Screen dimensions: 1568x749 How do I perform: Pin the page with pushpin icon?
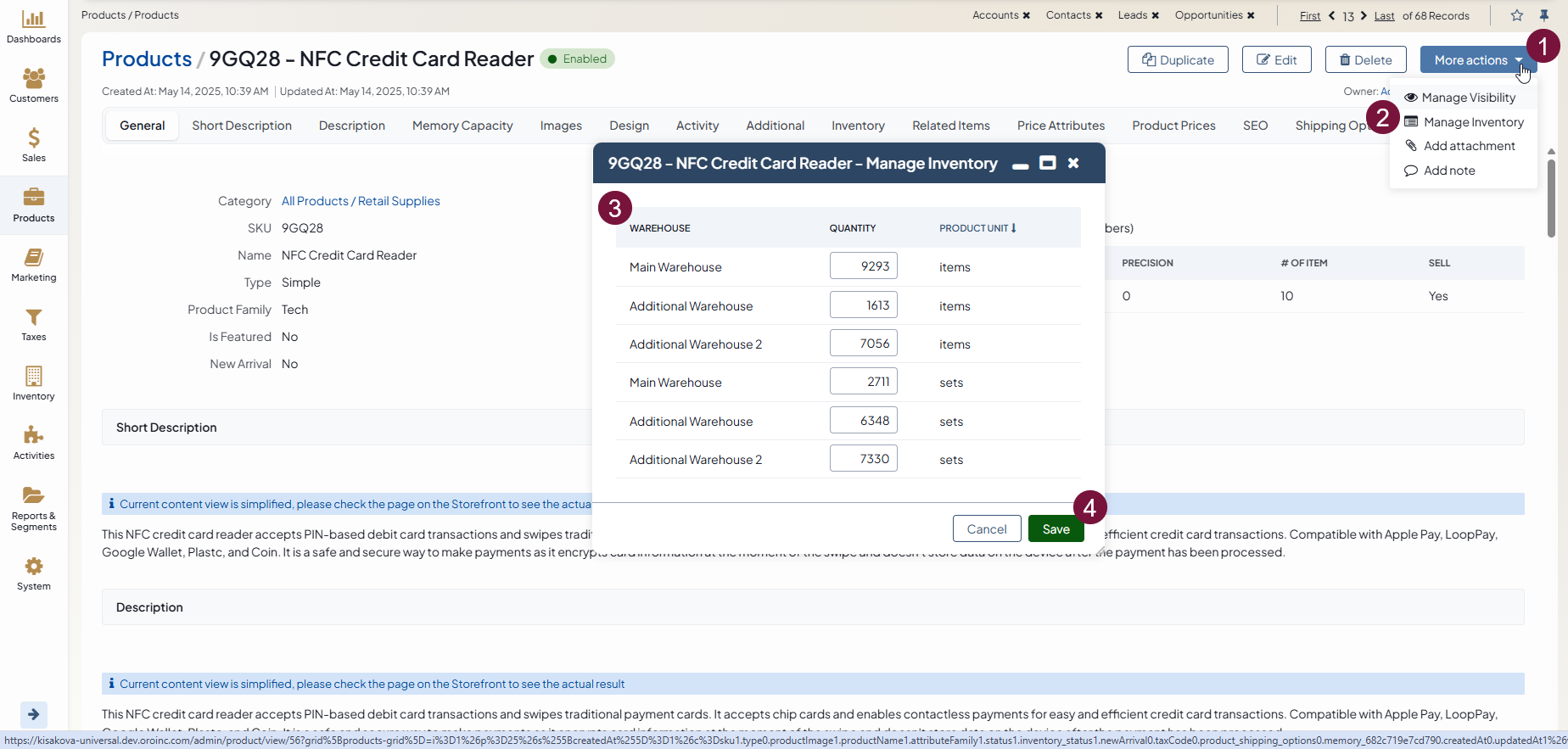coord(1544,15)
